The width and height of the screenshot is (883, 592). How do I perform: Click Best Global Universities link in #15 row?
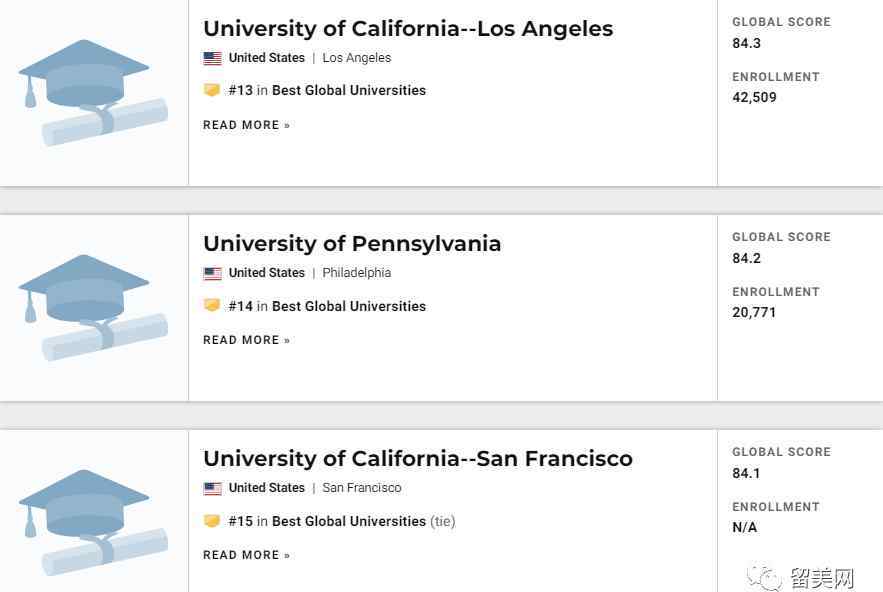(x=349, y=521)
